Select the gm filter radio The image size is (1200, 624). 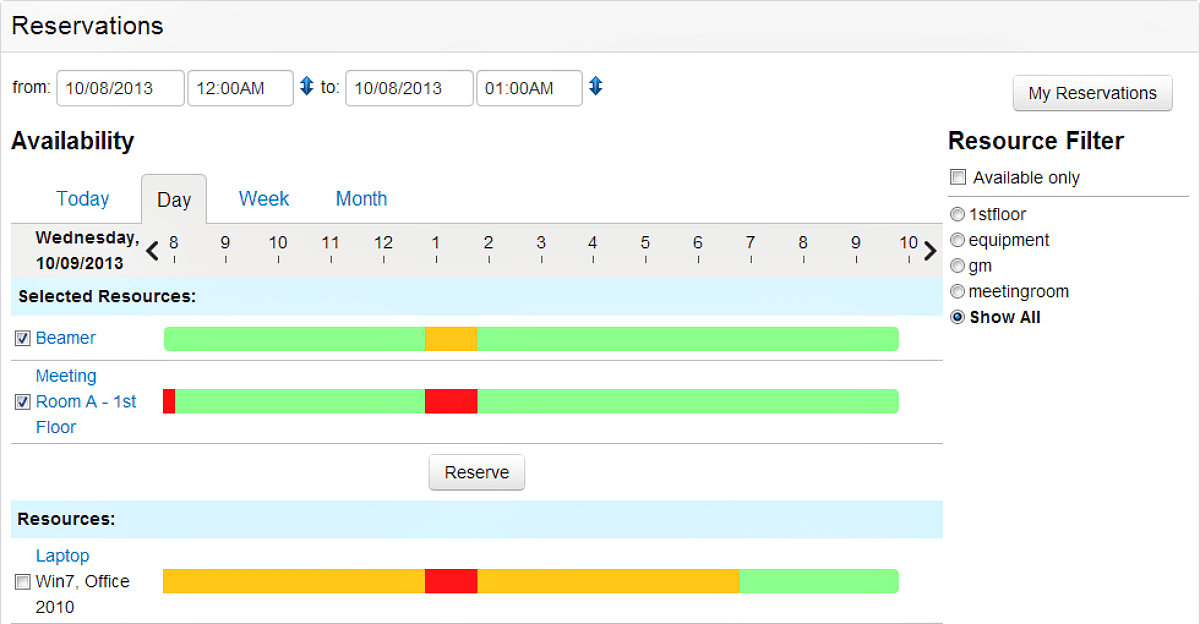958,266
